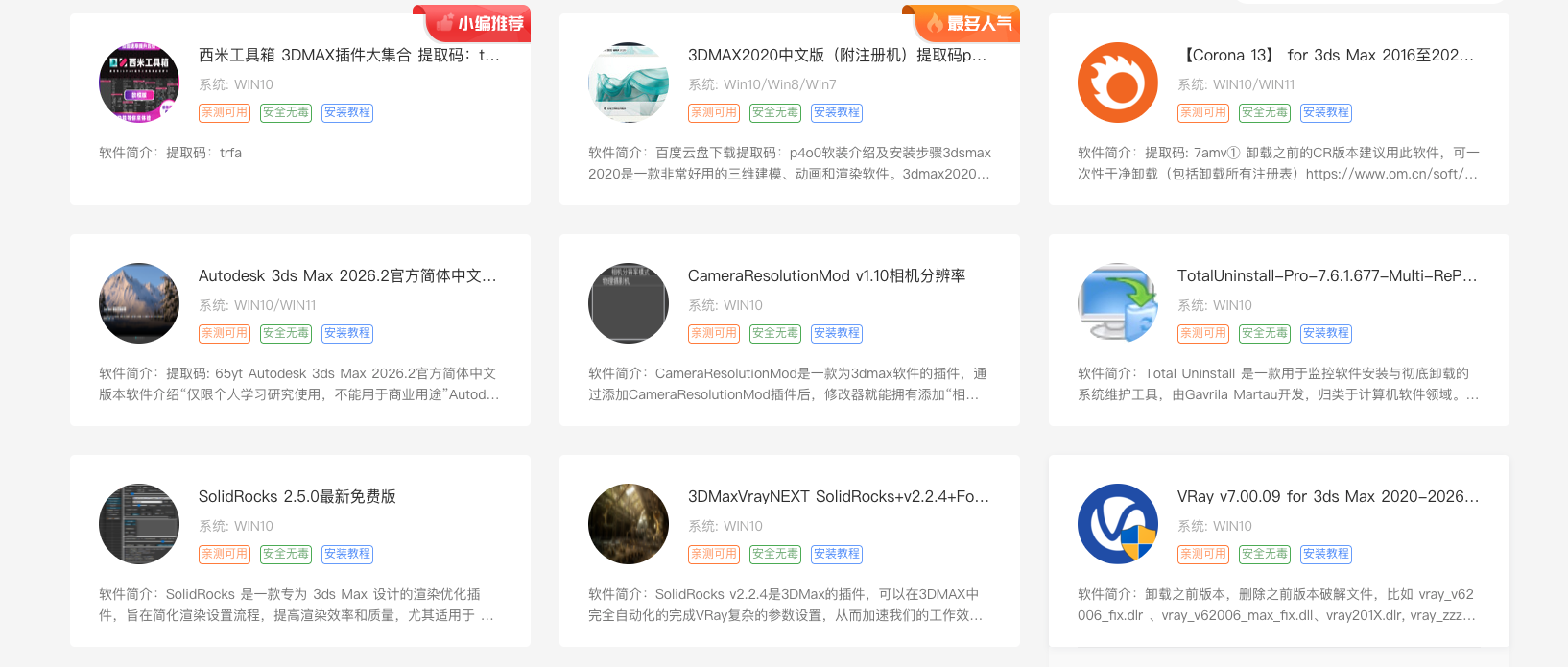Click 亲测可用 tag on VRay v7.00.09 card
This screenshot has height=667, width=1568.
[x=1203, y=554]
